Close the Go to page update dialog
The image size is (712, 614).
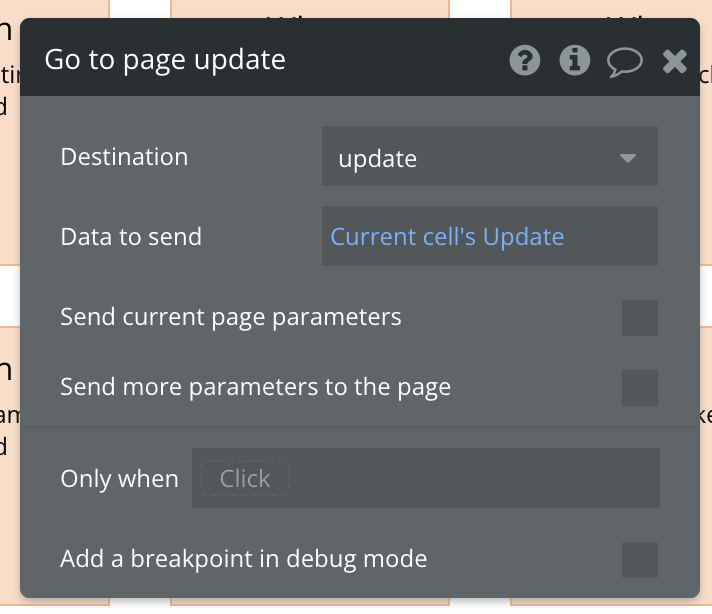[x=675, y=62]
